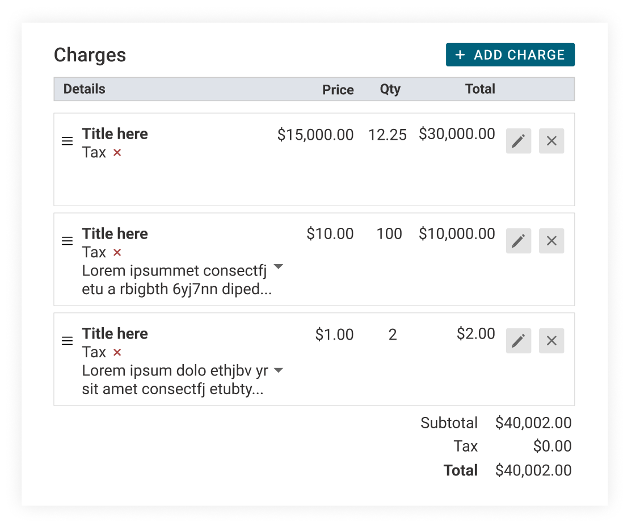Image resolution: width=624 pixels, height=526 pixels.
Task: Remove the $2.00 charge row
Action: tap(551, 341)
